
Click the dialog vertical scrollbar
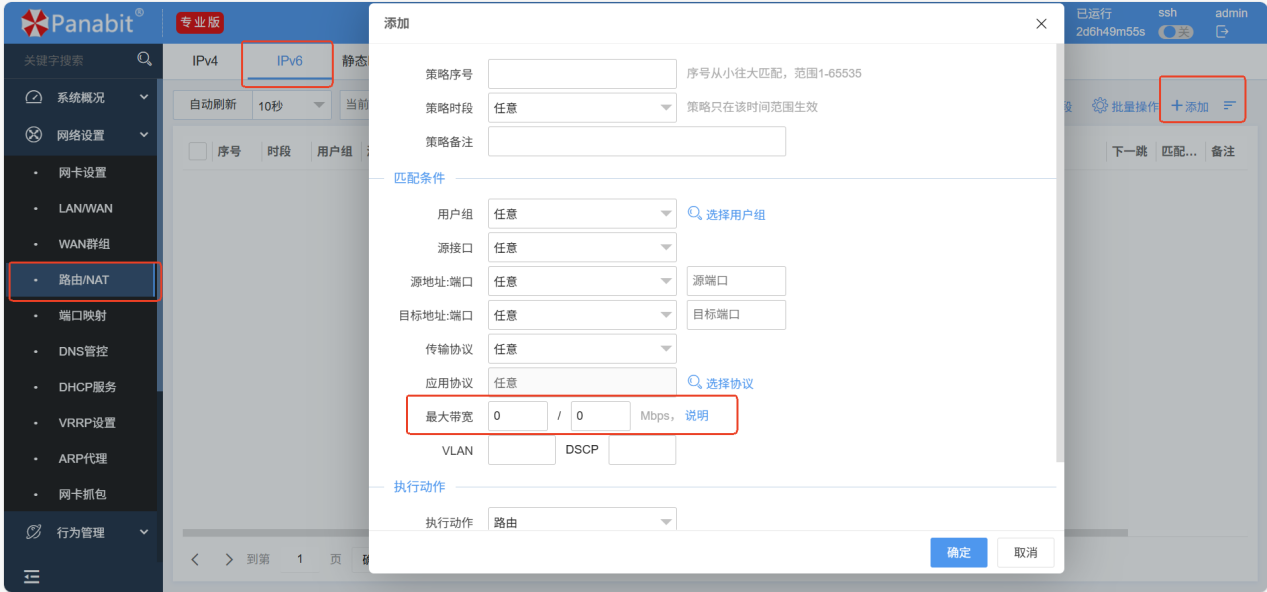[1059, 250]
